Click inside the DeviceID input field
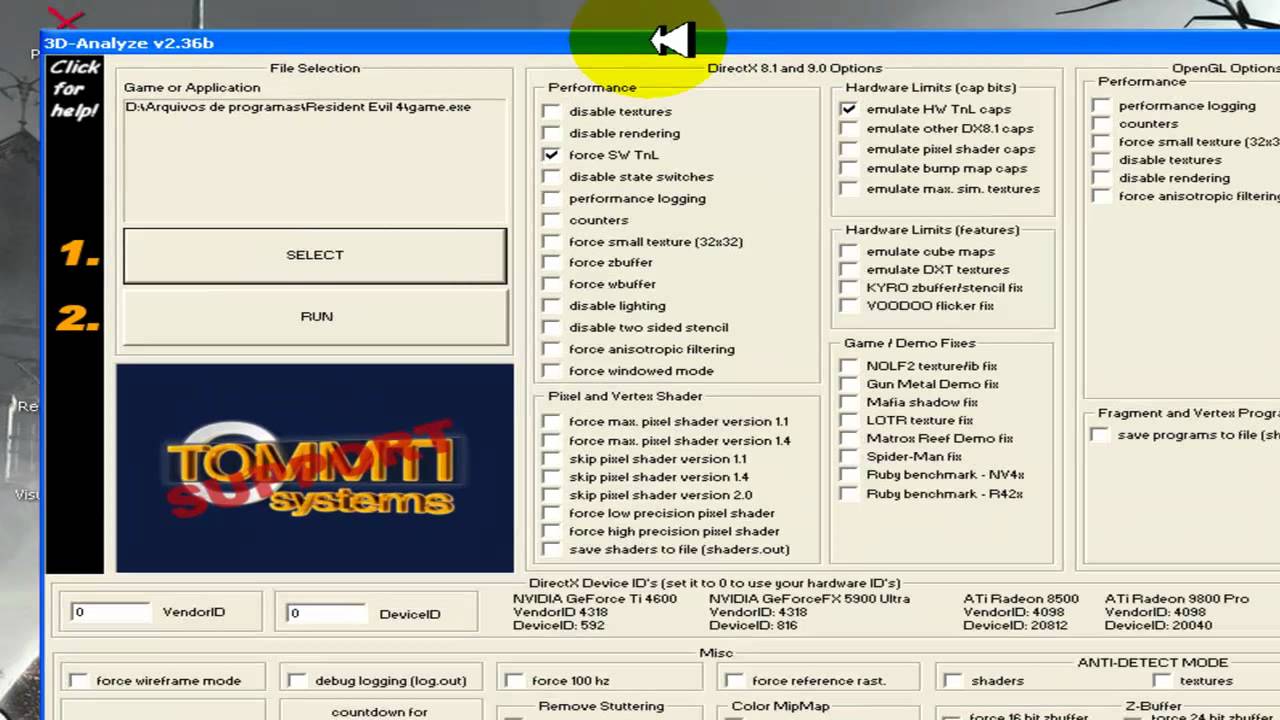The image size is (1280, 720). [325, 613]
